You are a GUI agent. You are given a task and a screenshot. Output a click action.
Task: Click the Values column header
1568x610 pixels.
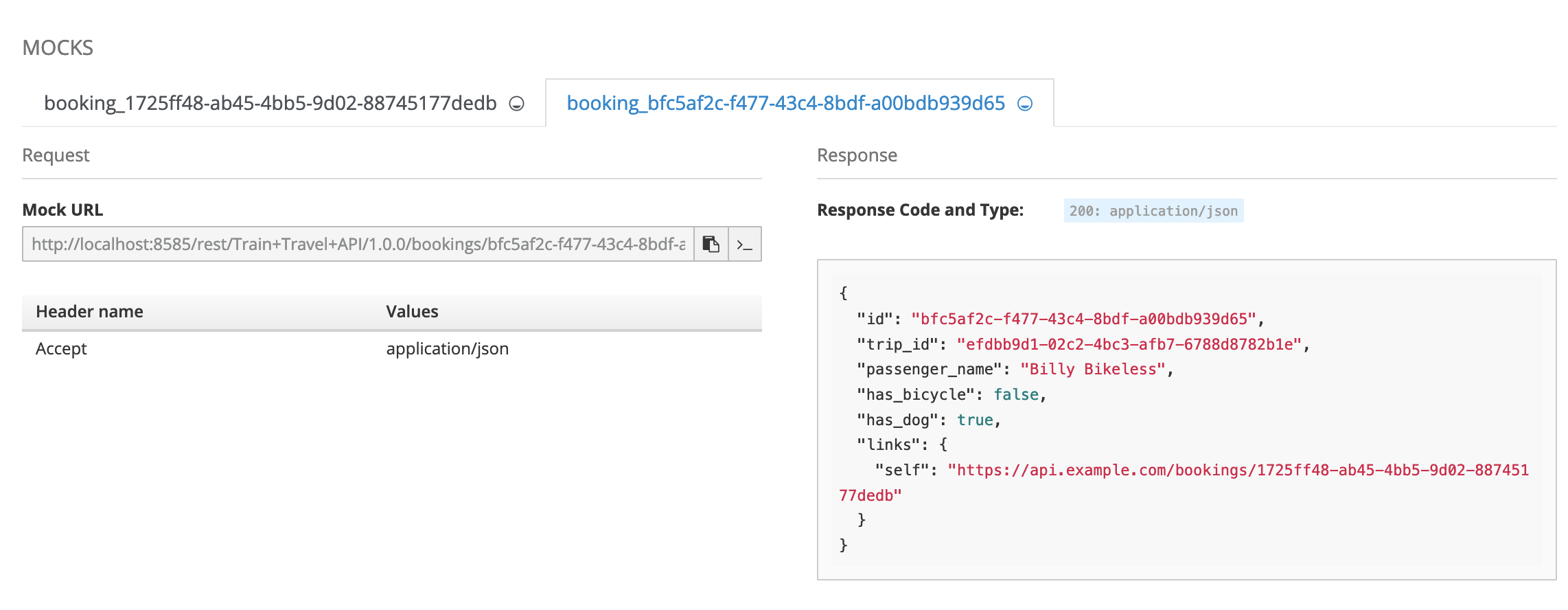412,312
